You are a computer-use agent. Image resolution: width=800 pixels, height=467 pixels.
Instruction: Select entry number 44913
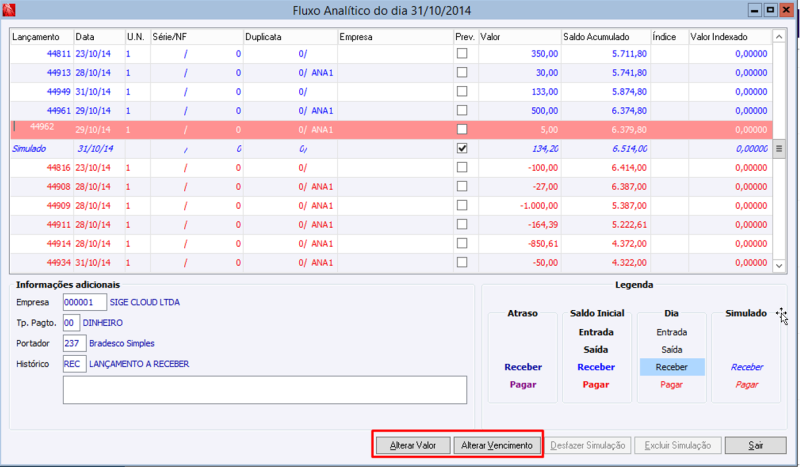point(58,72)
